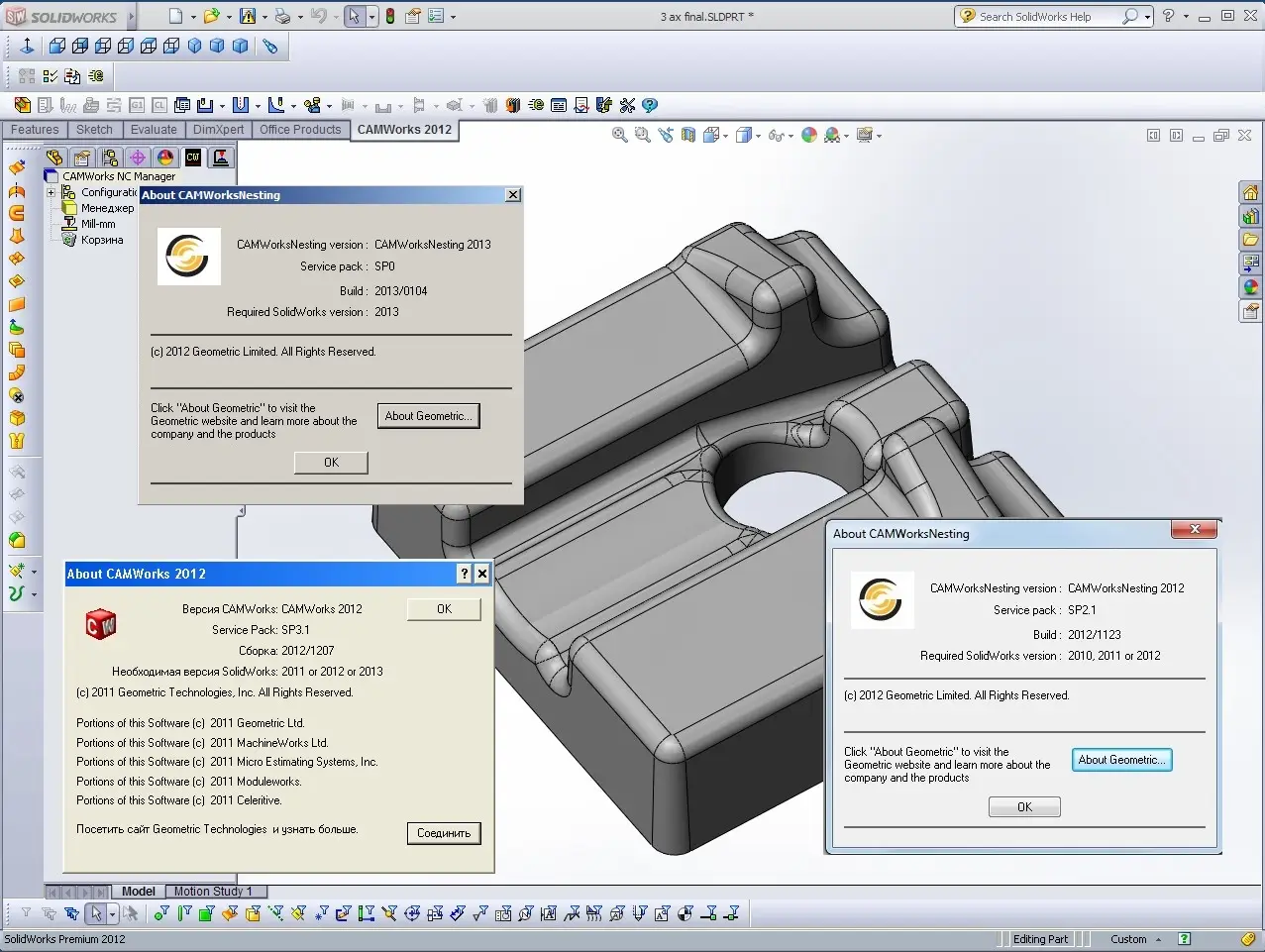Screen dimensions: 1265x952
Task: Click the Filter Vertices icon
Action: pyautogui.click(x=160, y=913)
